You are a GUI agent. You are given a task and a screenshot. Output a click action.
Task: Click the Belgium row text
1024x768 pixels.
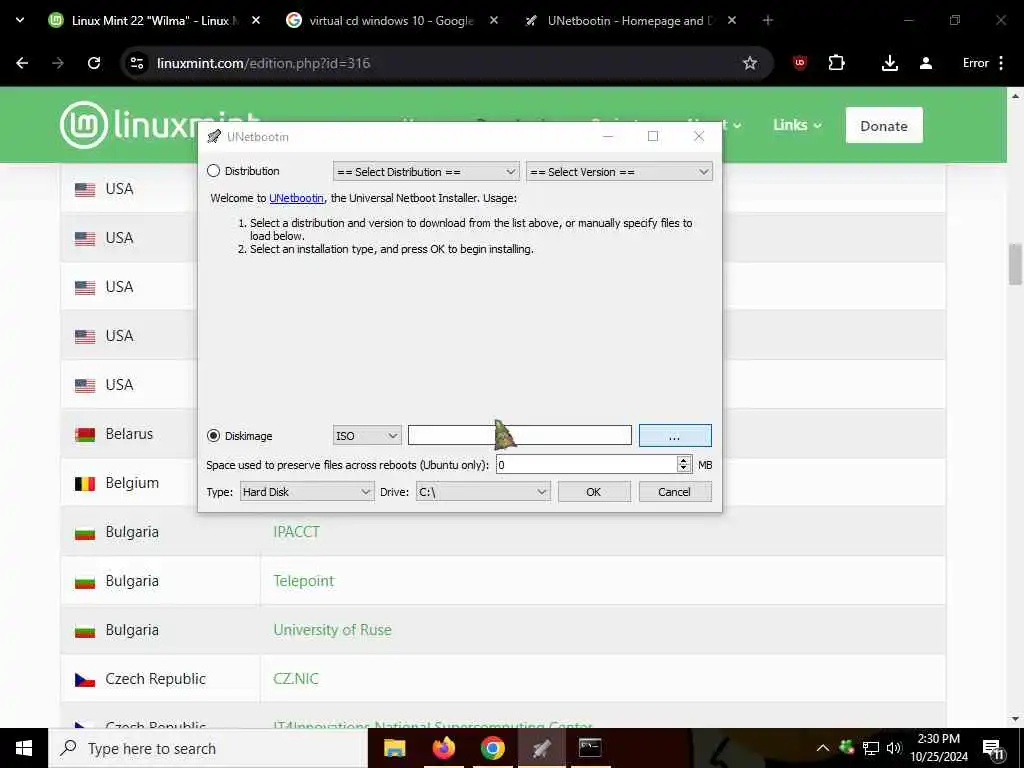pos(132,483)
